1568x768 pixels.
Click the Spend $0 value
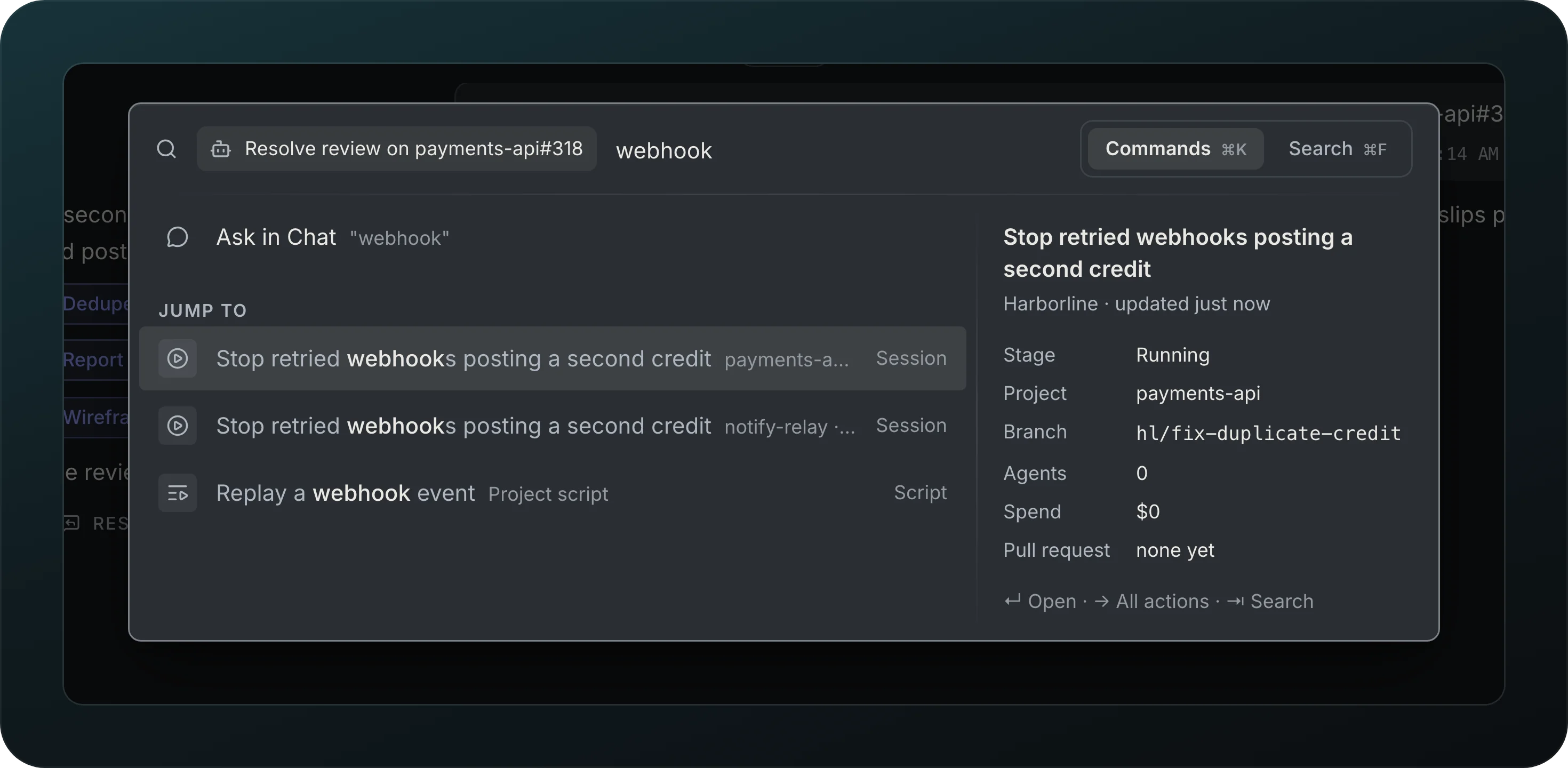[x=1147, y=512]
